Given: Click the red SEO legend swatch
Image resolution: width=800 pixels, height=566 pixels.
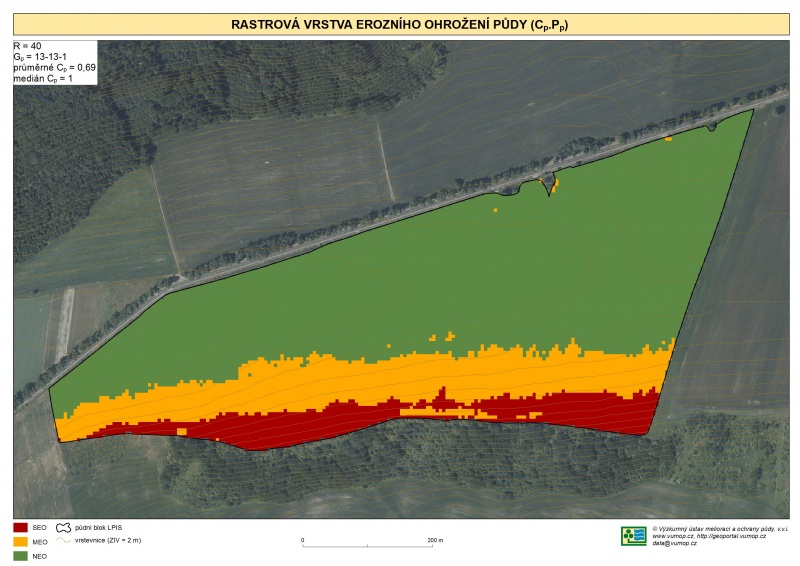Looking at the screenshot, I should tap(20, 527).
